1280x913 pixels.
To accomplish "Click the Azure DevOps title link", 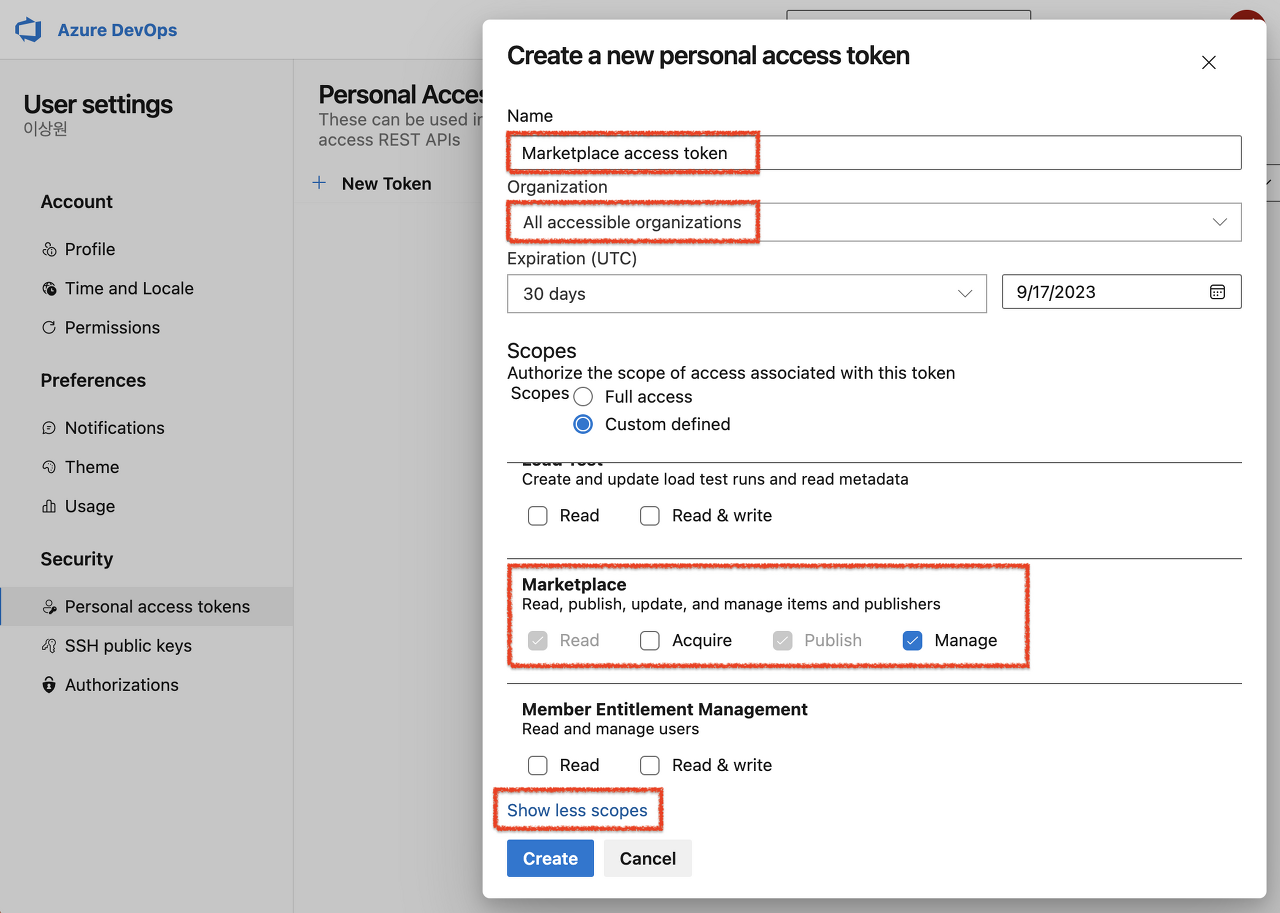I will (x=117, y=30).
